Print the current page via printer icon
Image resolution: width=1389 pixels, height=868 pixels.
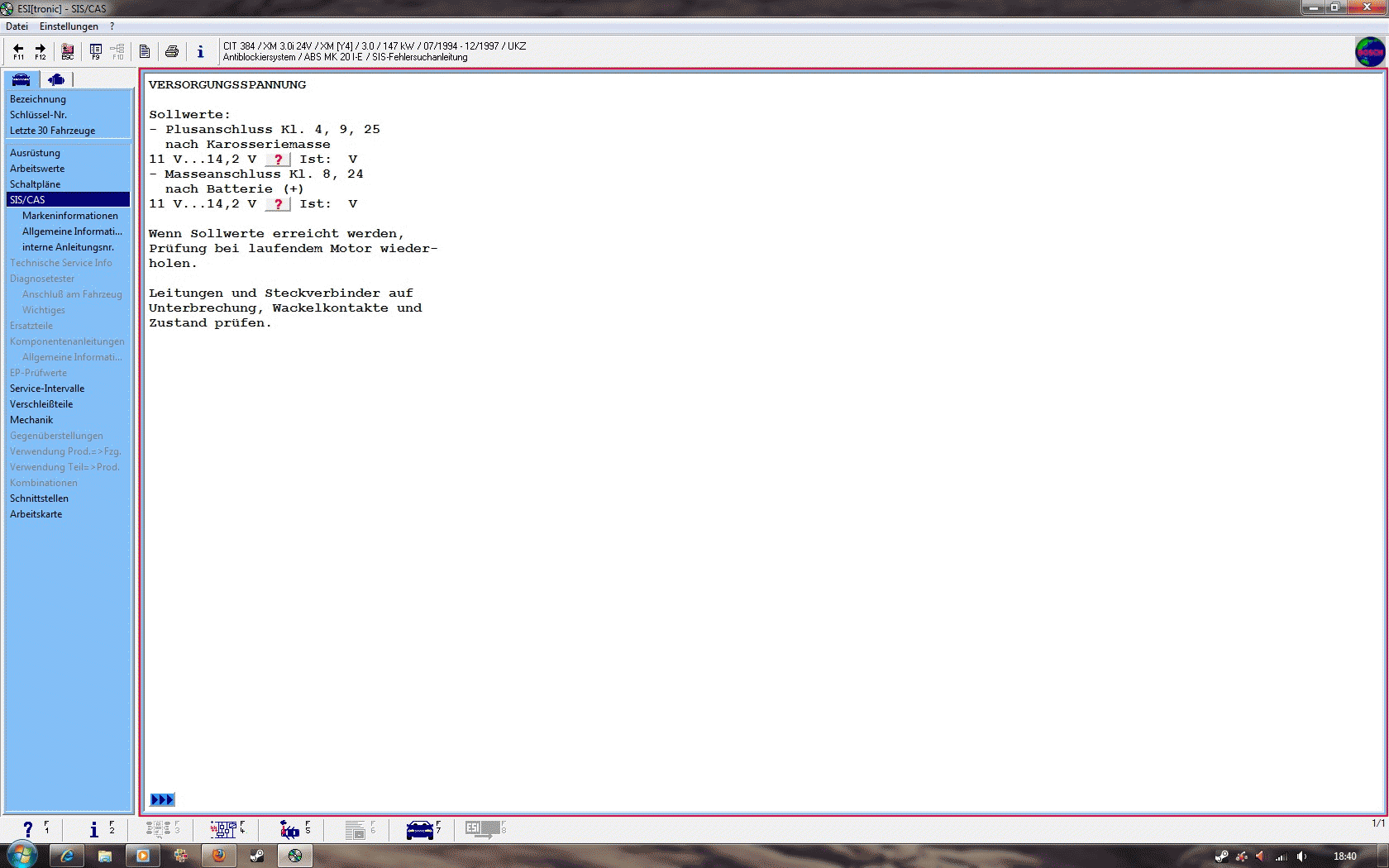(172, 51)
